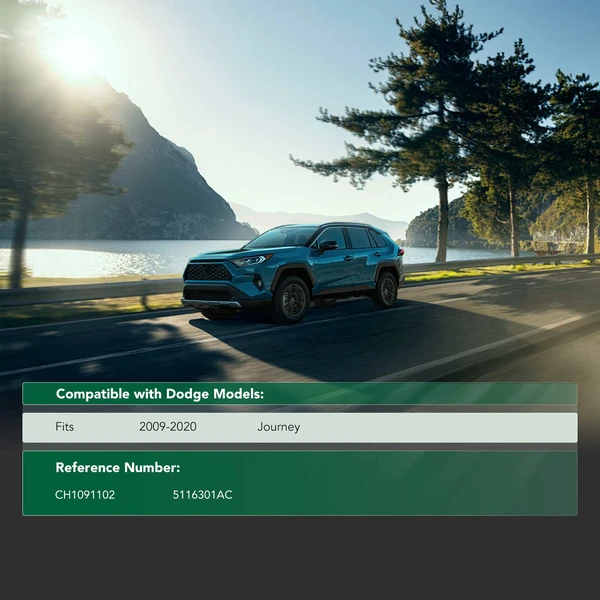The image size is (600, 600).
Task: Click the SUV's side mirror
Action: pos(326,246)
